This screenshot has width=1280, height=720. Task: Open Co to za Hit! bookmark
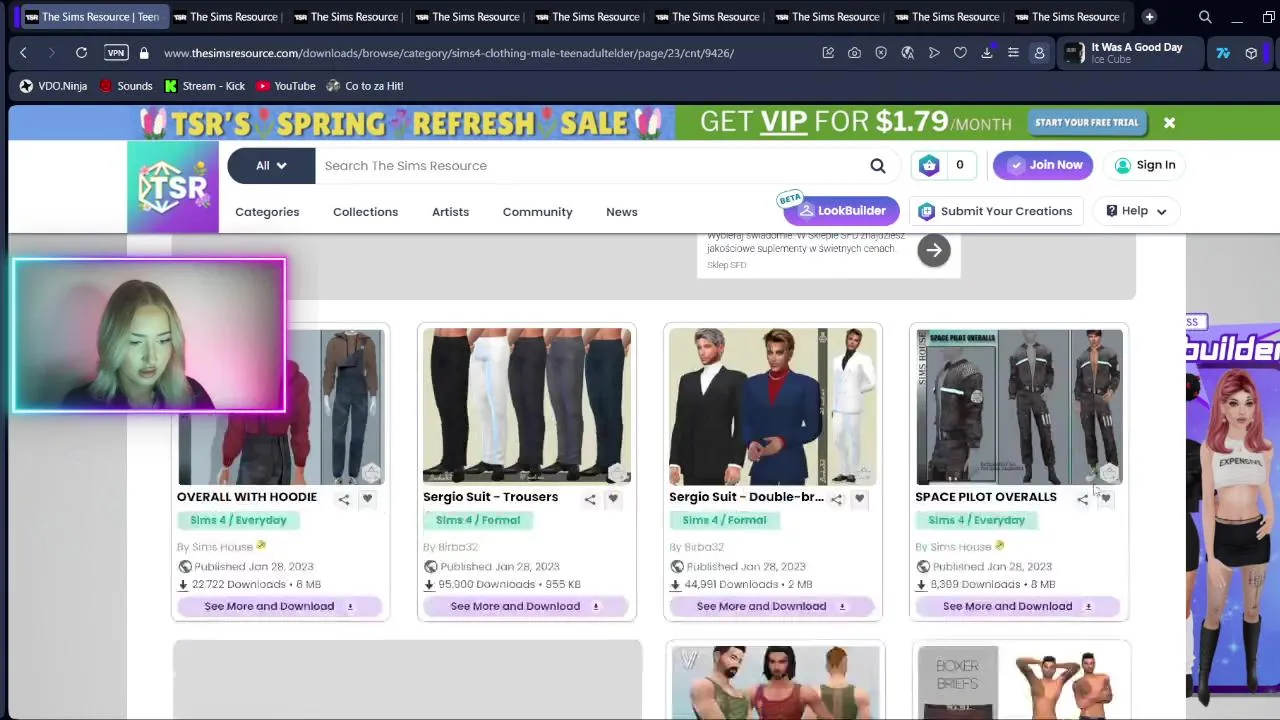(x=364, y=86)
